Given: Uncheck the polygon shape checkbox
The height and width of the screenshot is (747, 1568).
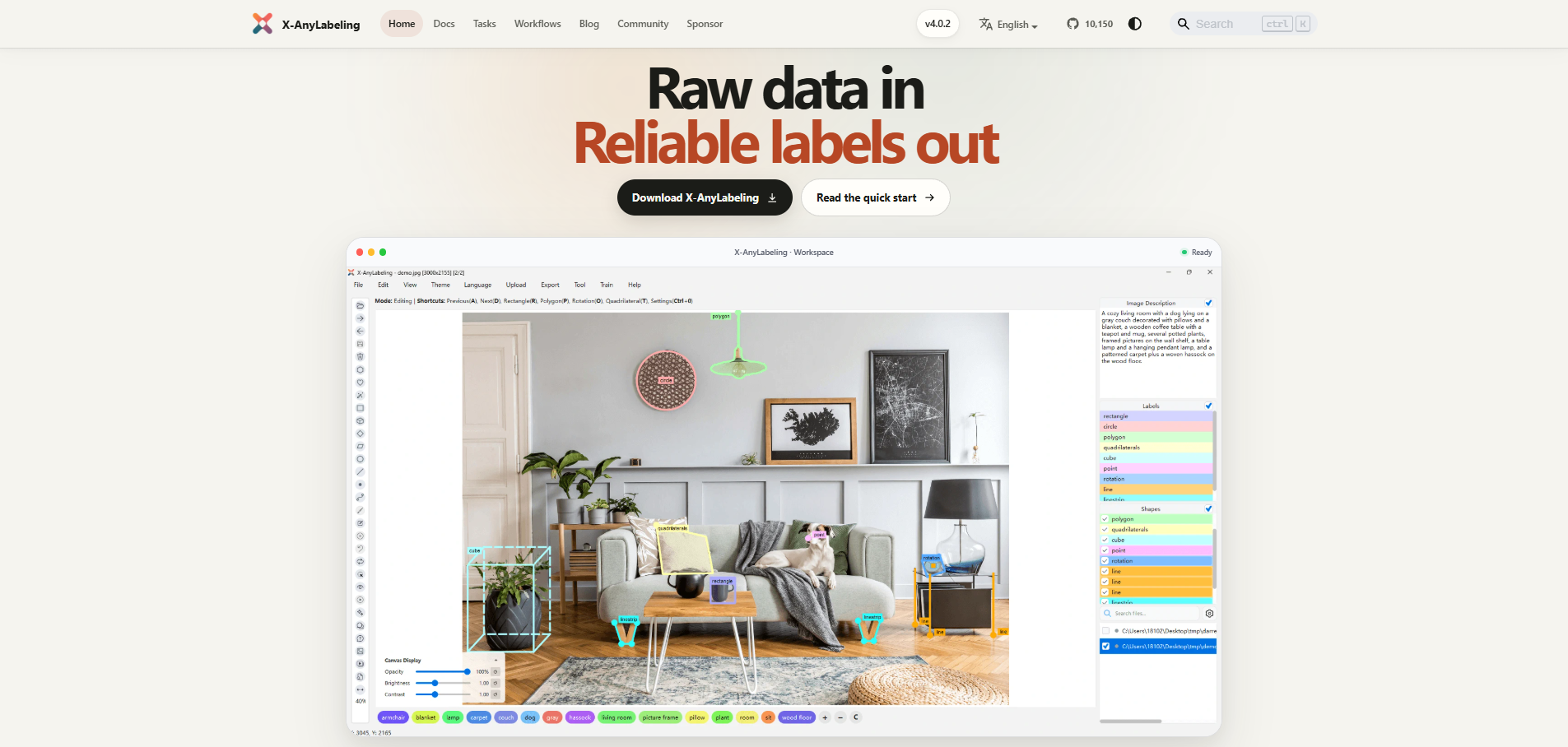Looking at the screenshot, I should [1105, 519].
